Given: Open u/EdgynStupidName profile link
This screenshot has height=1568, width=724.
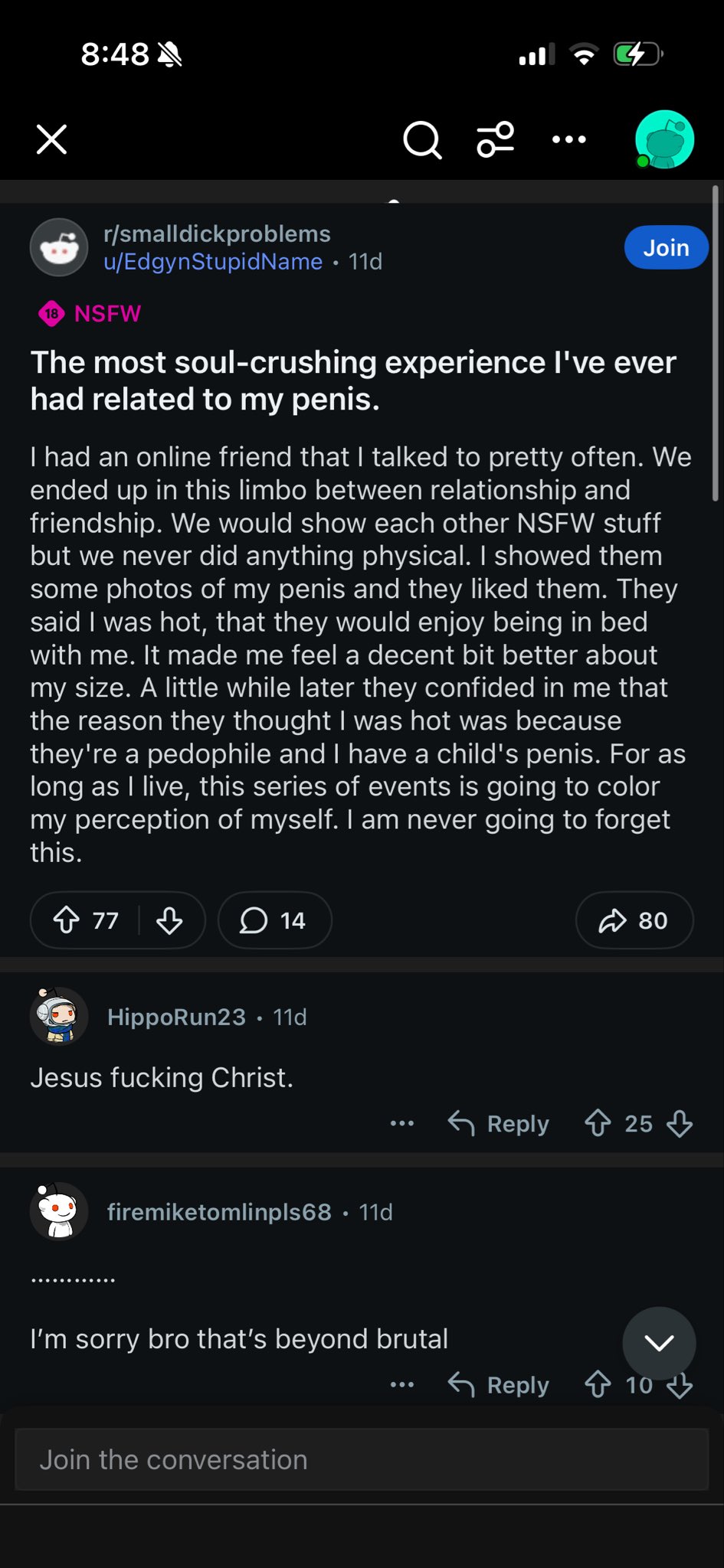Looking at the screenshot, I should tap(213, 262).
